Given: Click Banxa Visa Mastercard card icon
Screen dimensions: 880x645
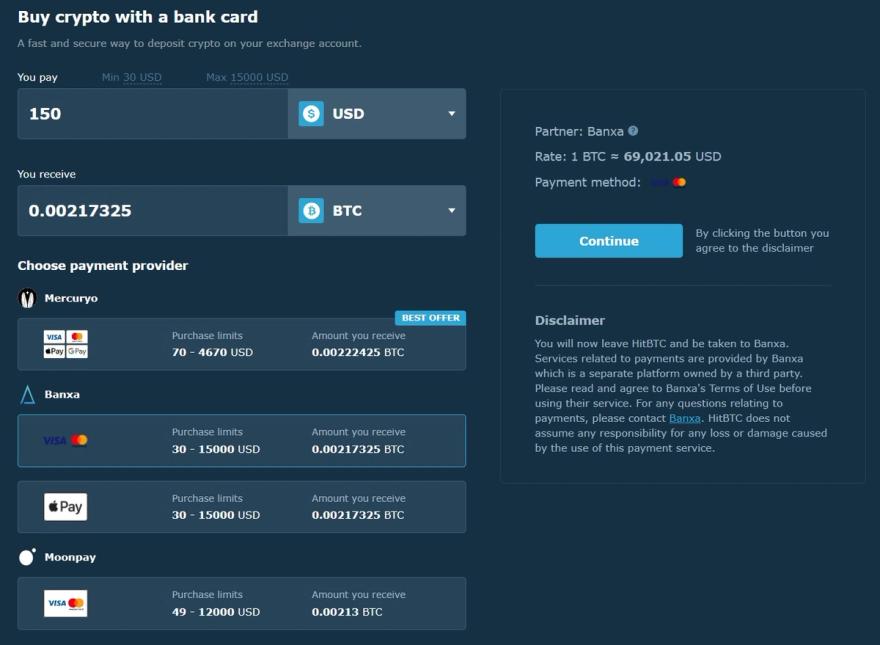Looking at the screenshot, I should (65, 440).
